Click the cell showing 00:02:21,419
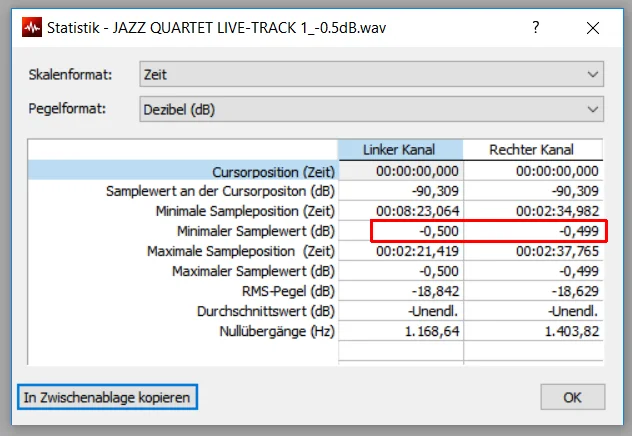The height and width of the screenshot is (436, 632). tap(401, 251)
